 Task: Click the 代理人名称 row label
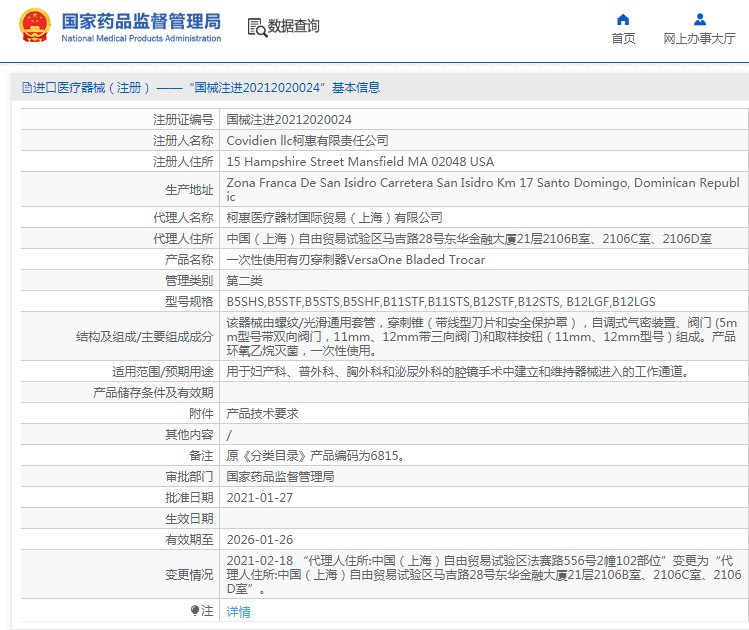pos(183,218)
